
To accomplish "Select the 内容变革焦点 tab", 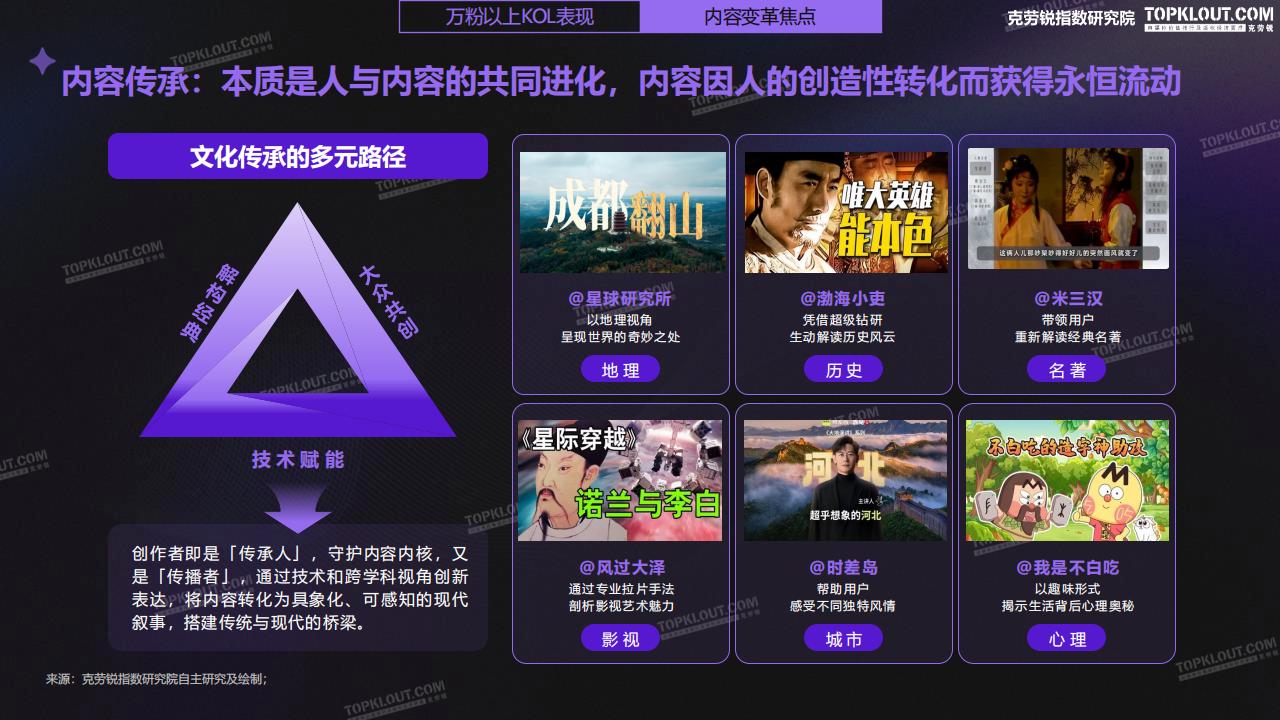I will point(761,17).
